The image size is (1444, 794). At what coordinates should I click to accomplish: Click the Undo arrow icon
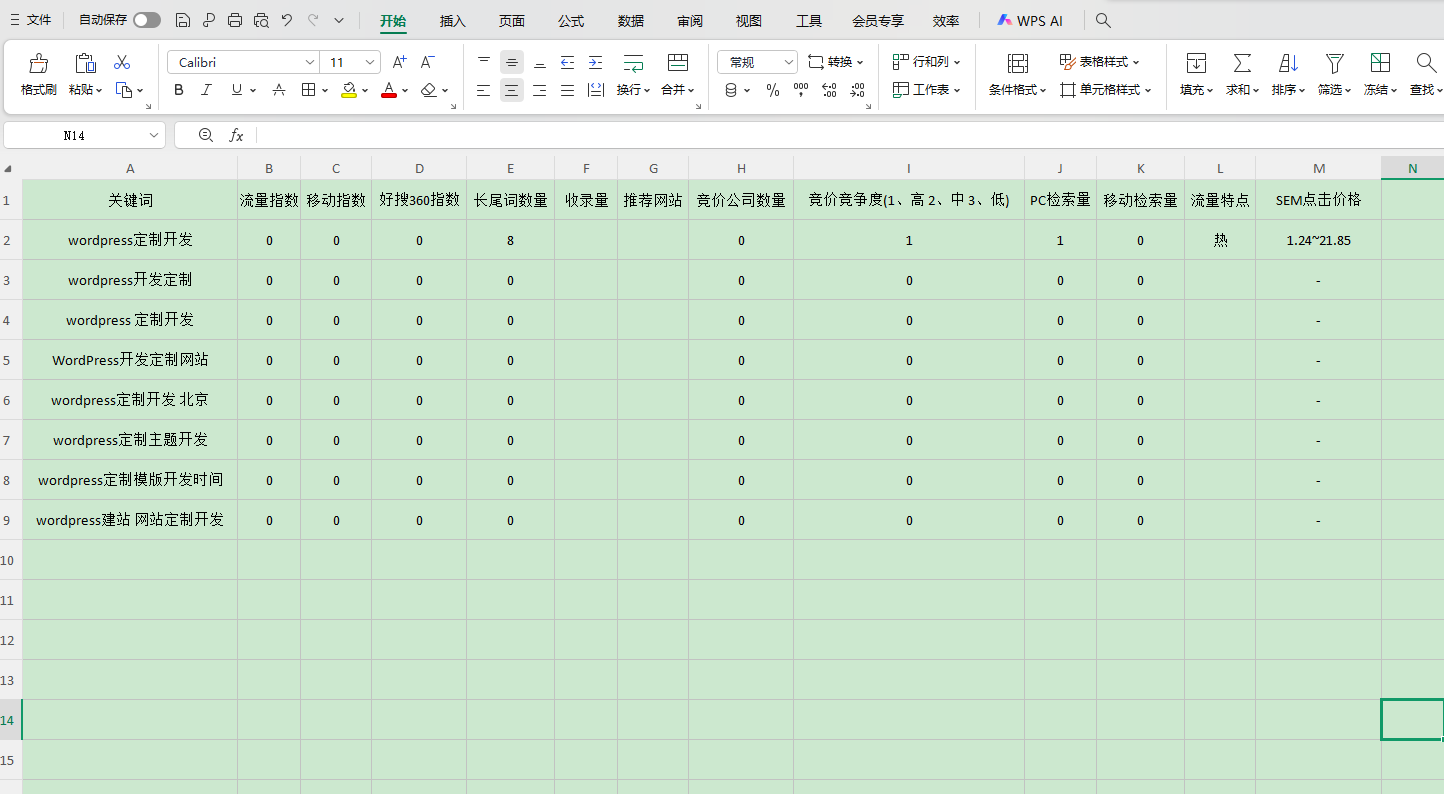pyautogui.click(x=287, y=20)
